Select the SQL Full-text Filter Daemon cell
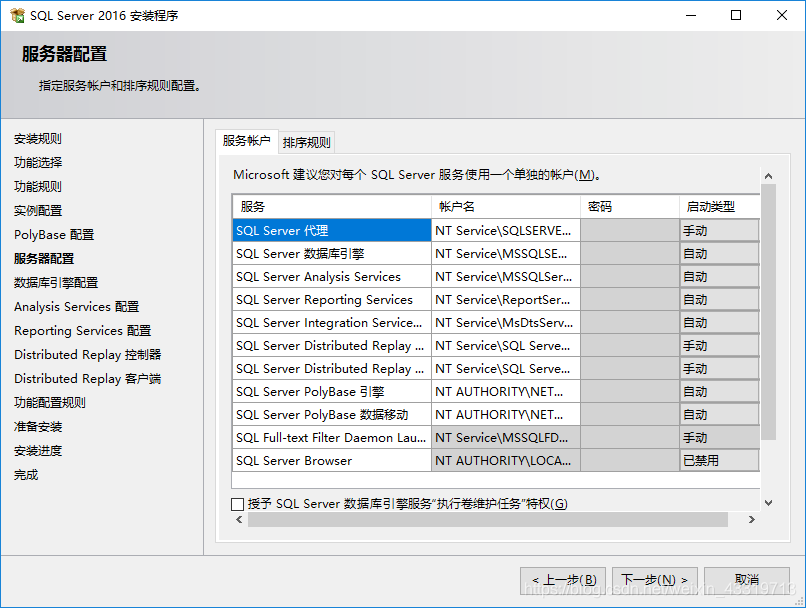This screenshot has width=806, height=608. (332, 438)
